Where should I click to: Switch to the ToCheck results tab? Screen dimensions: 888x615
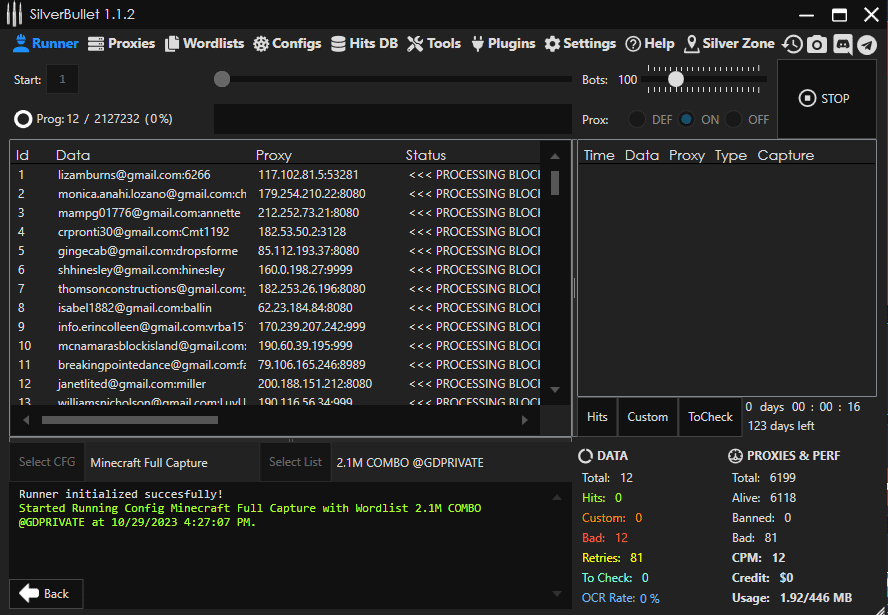click(710, 417)
